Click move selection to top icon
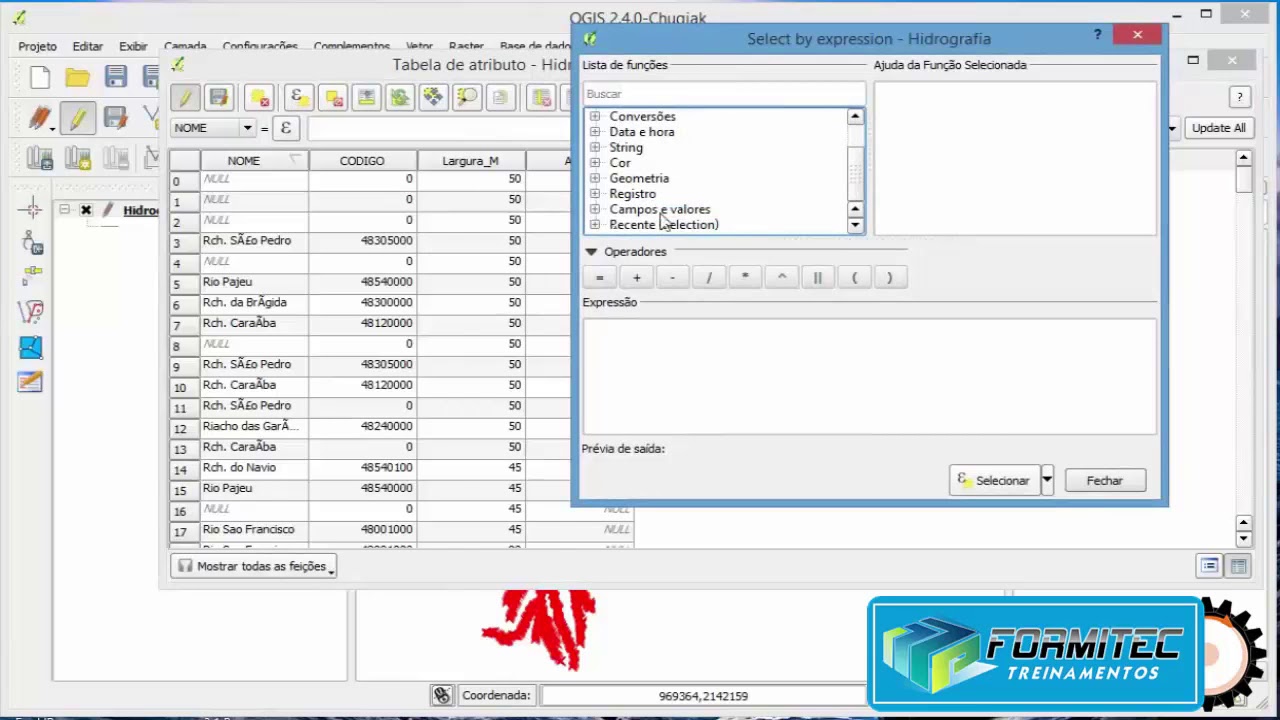The width and height of the screenshot is (1280, 720). point(366,97)
